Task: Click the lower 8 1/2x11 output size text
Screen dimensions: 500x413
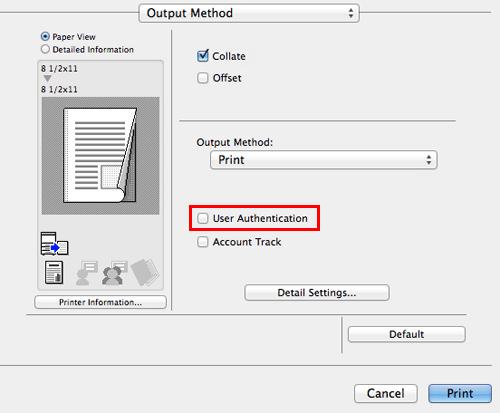Action: 59,89
